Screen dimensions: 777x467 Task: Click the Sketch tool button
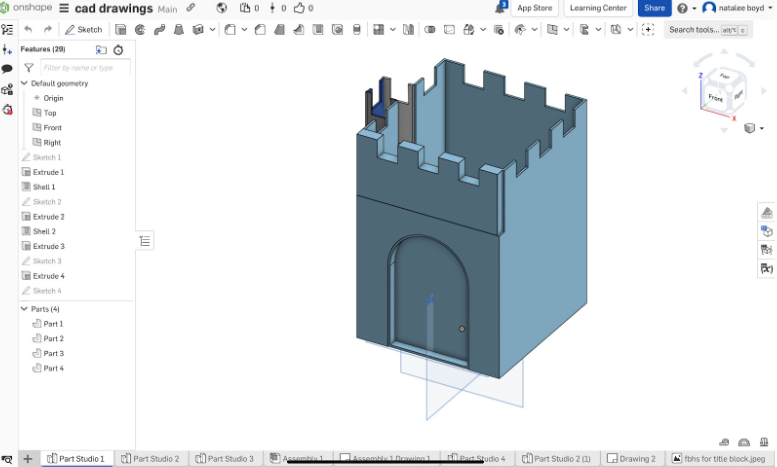click(x=84, y=30)
